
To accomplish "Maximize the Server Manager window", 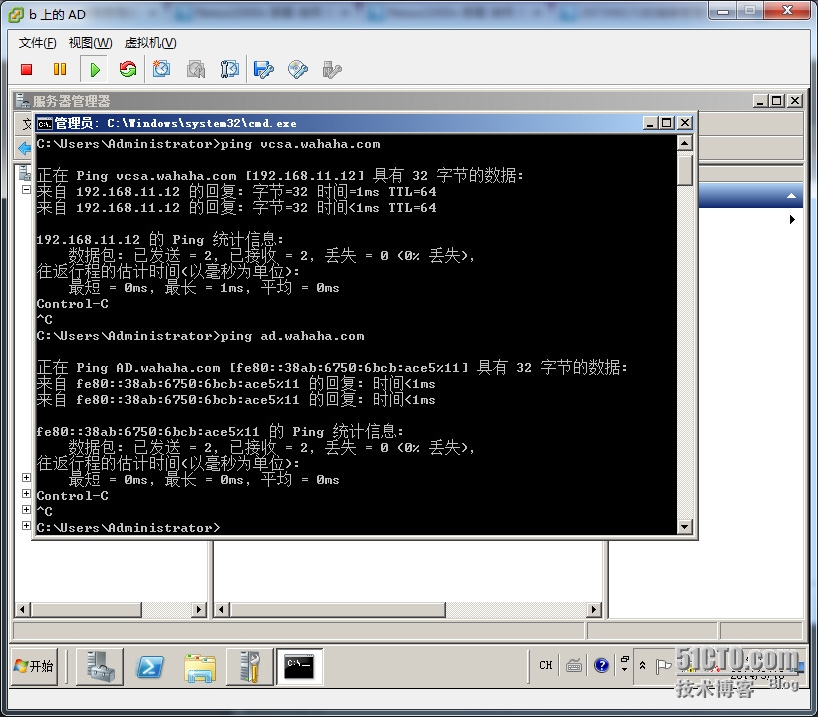I will tap(777, 101).
